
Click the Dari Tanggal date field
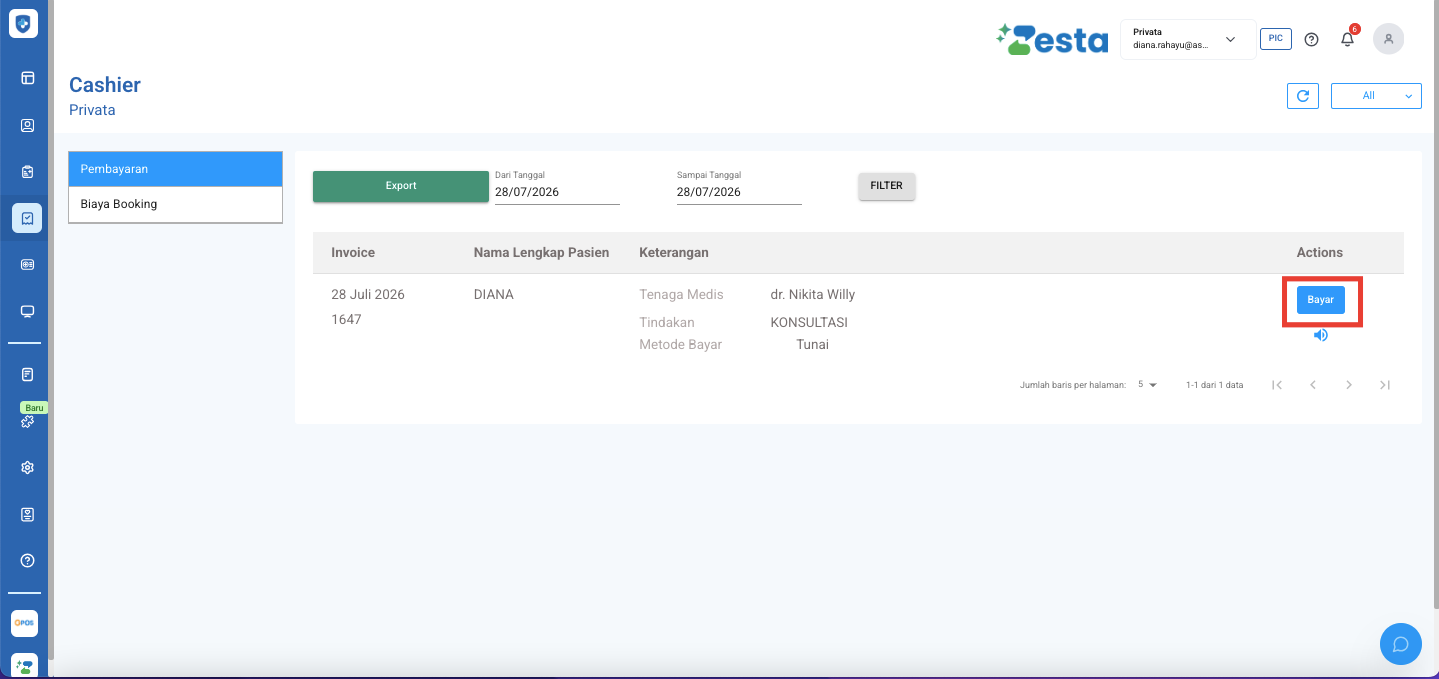[x=557, y=192]
